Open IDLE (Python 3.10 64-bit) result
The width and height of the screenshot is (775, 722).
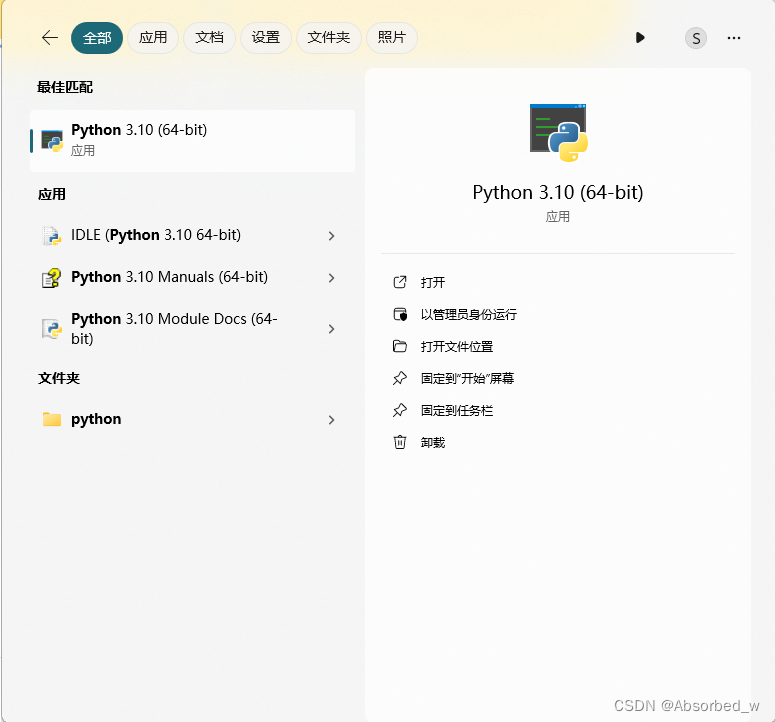click(156, 235)
